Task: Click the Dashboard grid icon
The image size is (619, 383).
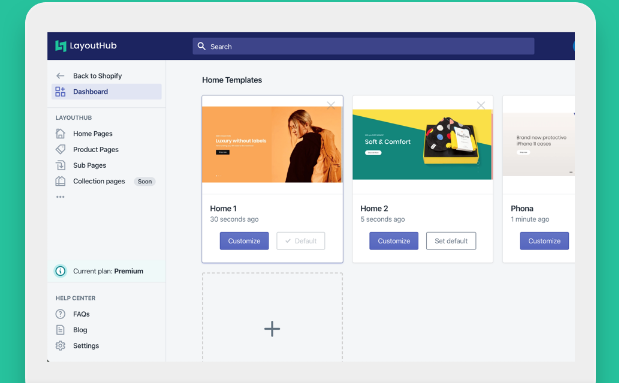Action: tap(60, 92)
